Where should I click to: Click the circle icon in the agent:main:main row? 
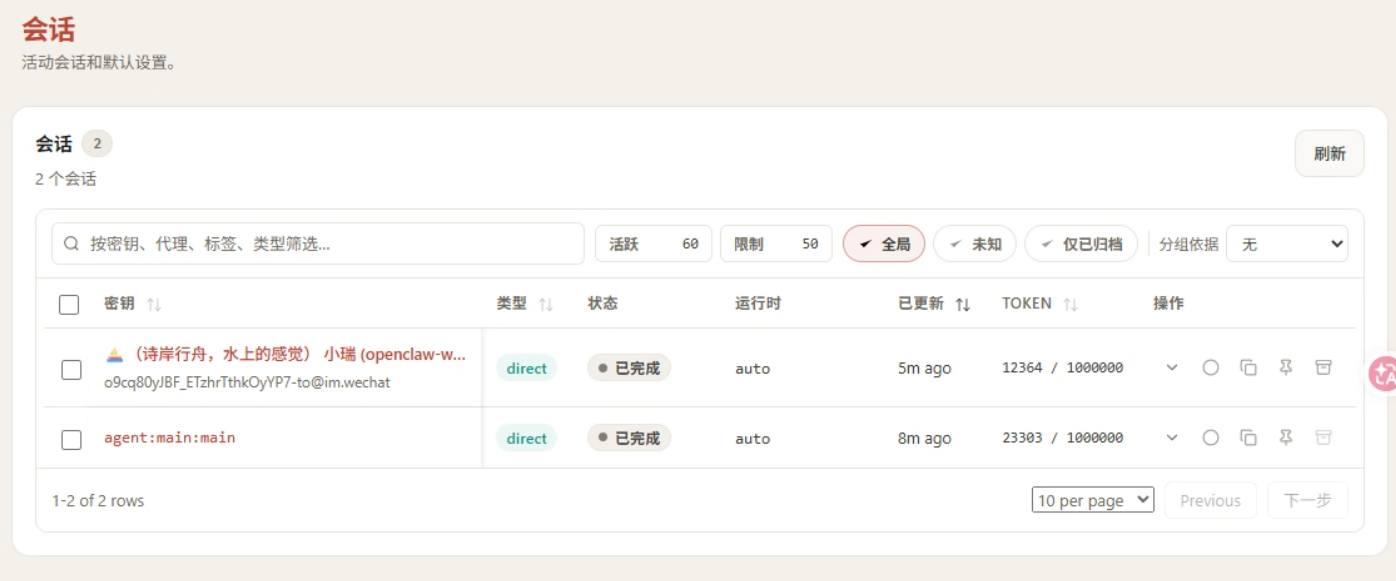coord(1210,437)
